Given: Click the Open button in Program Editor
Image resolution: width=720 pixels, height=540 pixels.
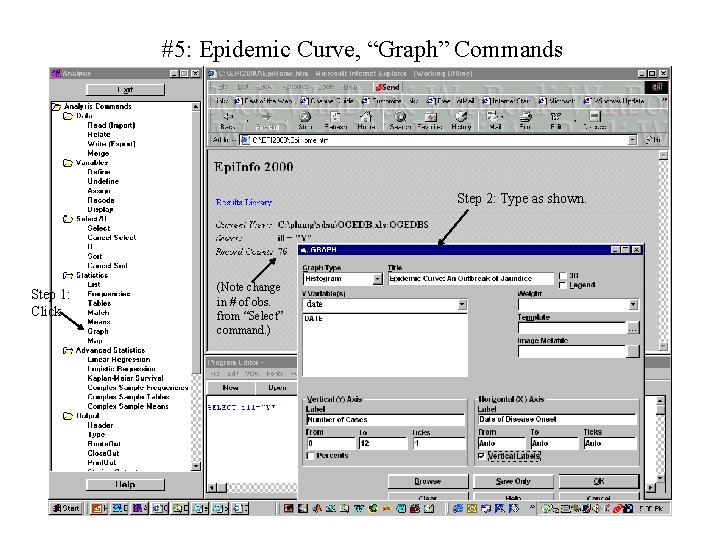Looking at the screenshot, I should pos(277,388).
